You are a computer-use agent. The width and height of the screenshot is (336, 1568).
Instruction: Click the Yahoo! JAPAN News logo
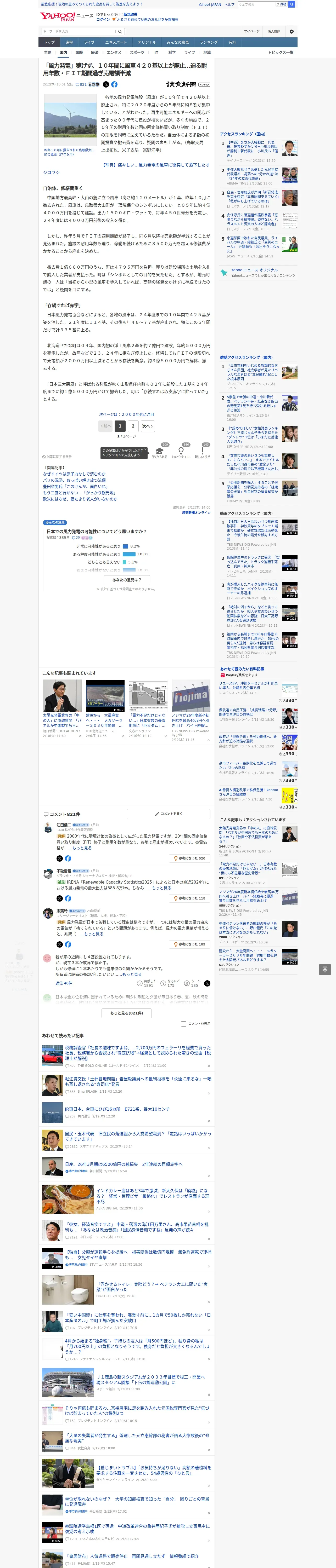click(x=66, y=16)
